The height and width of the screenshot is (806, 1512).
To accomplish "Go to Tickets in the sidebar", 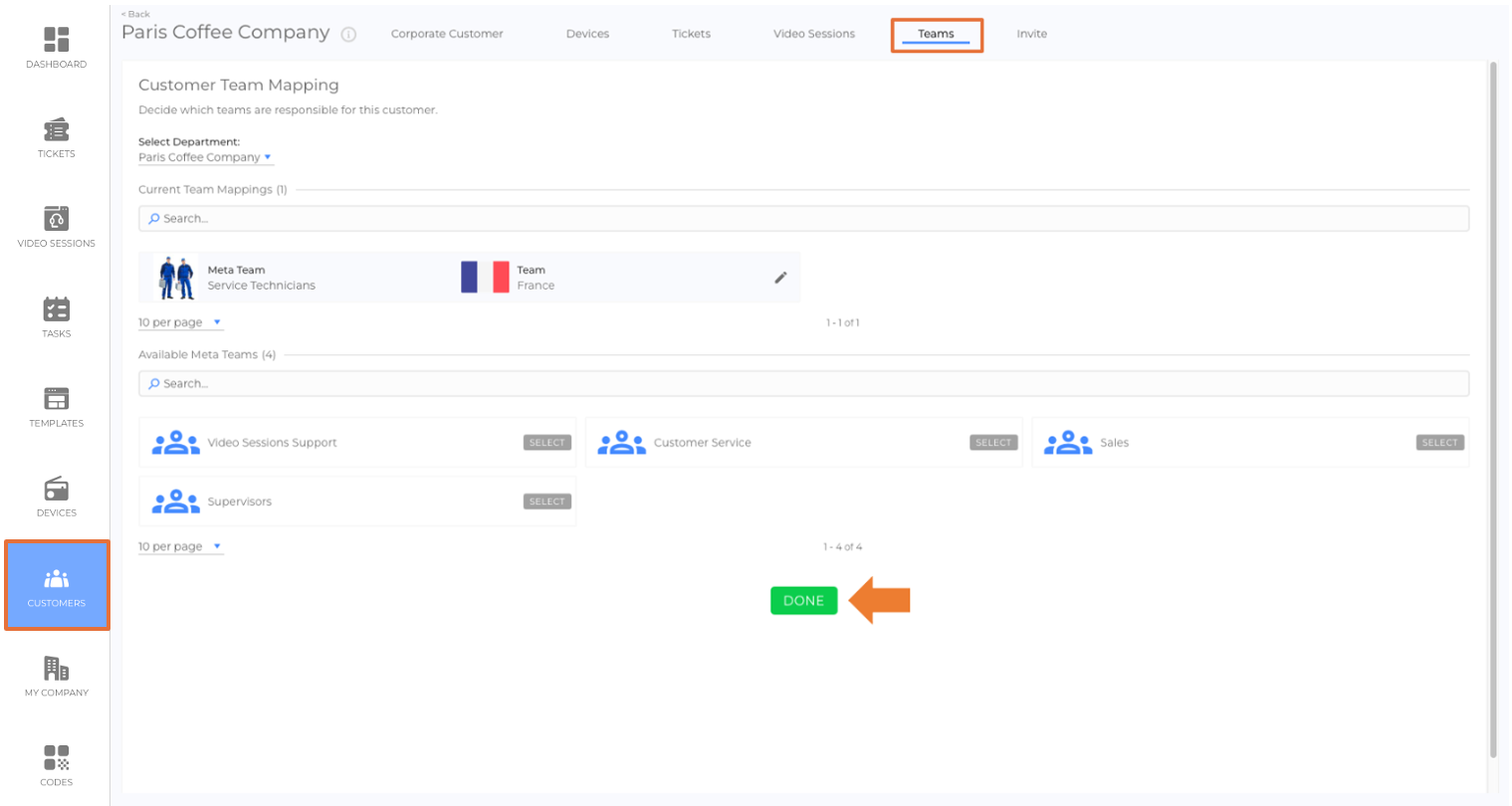I will point(57,137).
